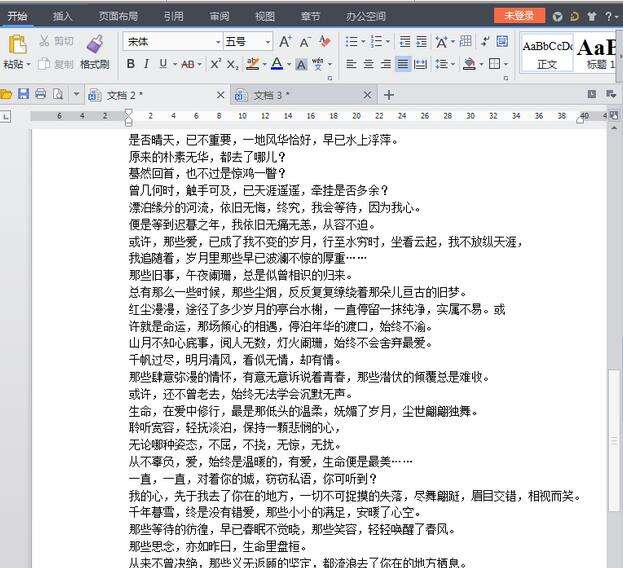Toggle italic formatting (I)
Image resolution: width=623 pixels, height=568 pixels.
[x=147, y=64]
